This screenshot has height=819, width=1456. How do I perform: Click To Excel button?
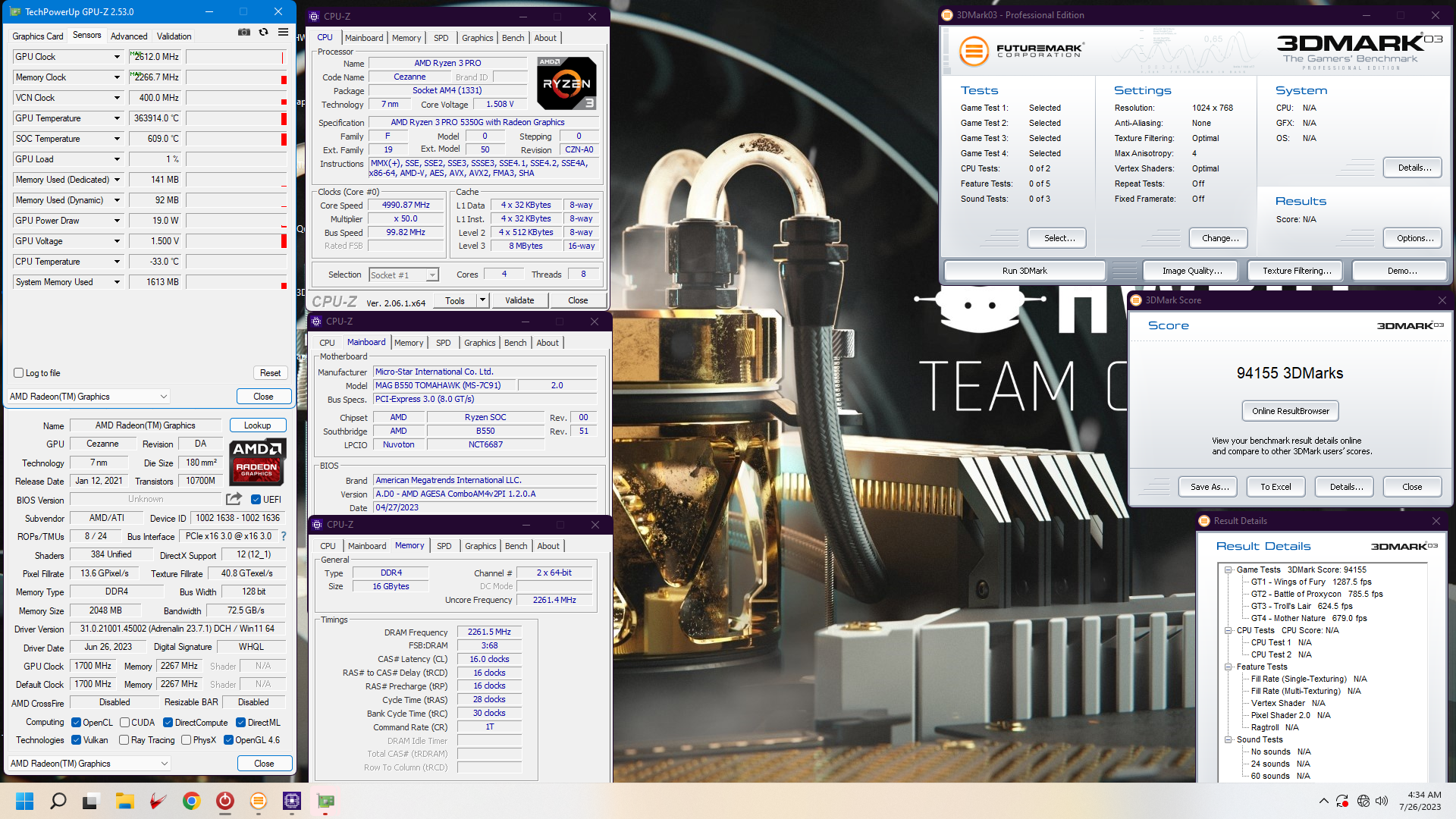(x=1276, y=487)
